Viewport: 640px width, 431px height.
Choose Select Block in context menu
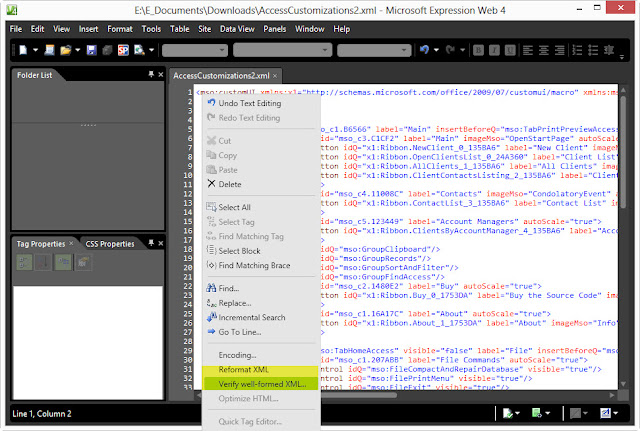261,251
